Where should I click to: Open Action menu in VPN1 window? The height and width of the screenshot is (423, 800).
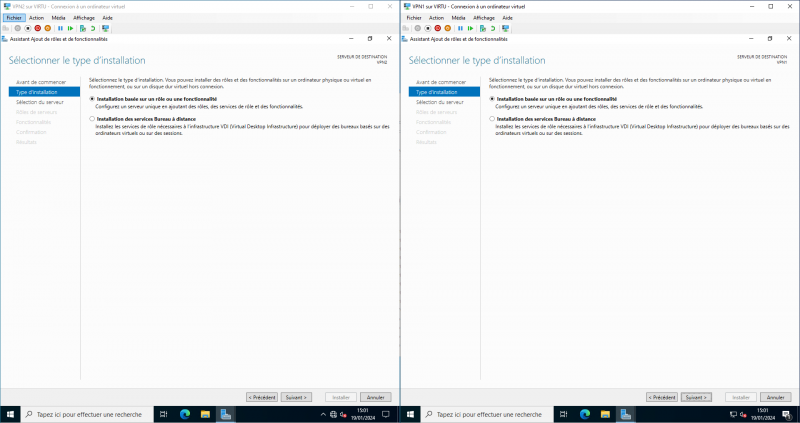pos(436,18)
